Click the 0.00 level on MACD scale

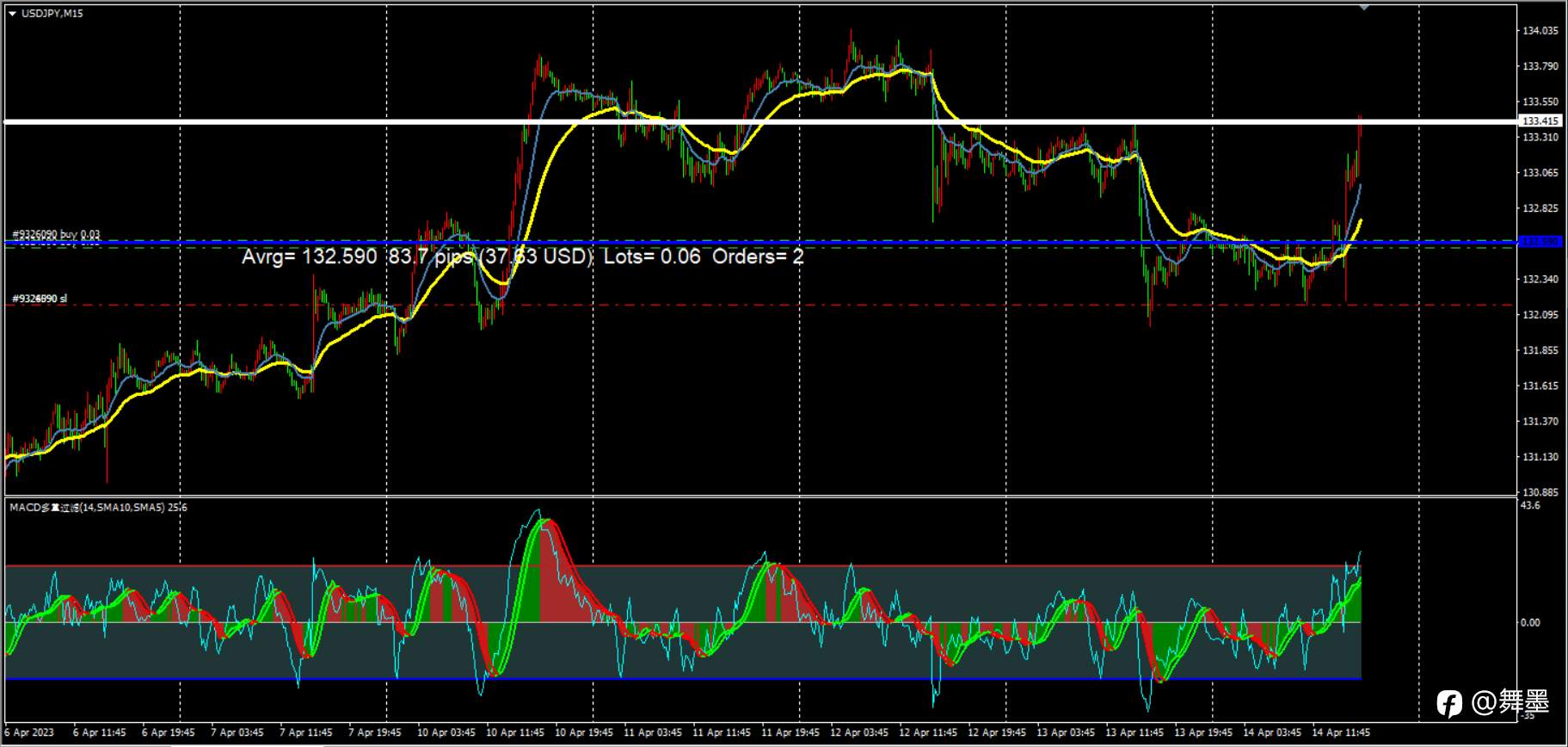[1531, 622]
